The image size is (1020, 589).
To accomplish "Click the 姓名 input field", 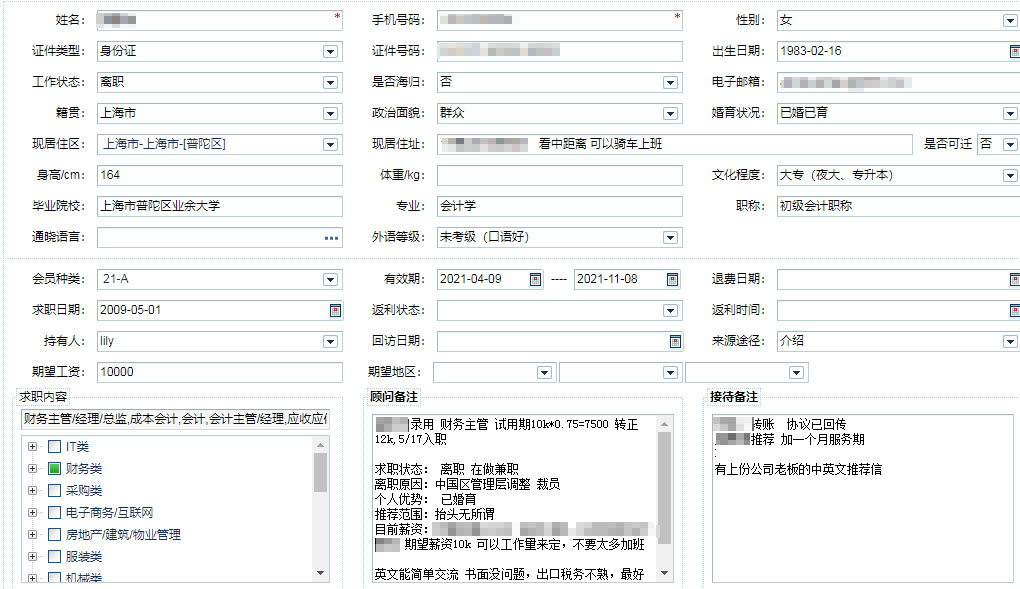I will [220, 20].
